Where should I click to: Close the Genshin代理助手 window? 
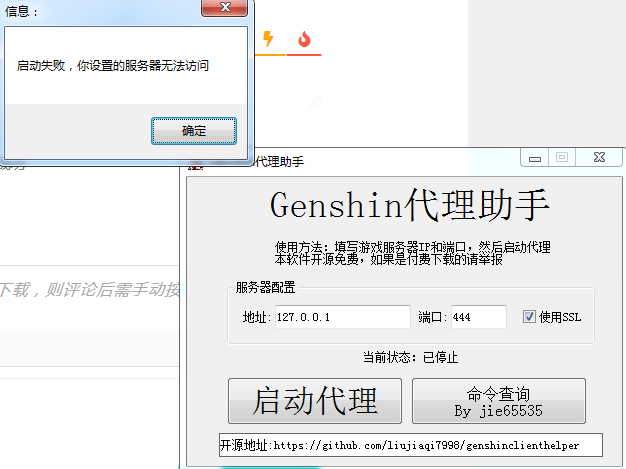click(x=598, y=157)
